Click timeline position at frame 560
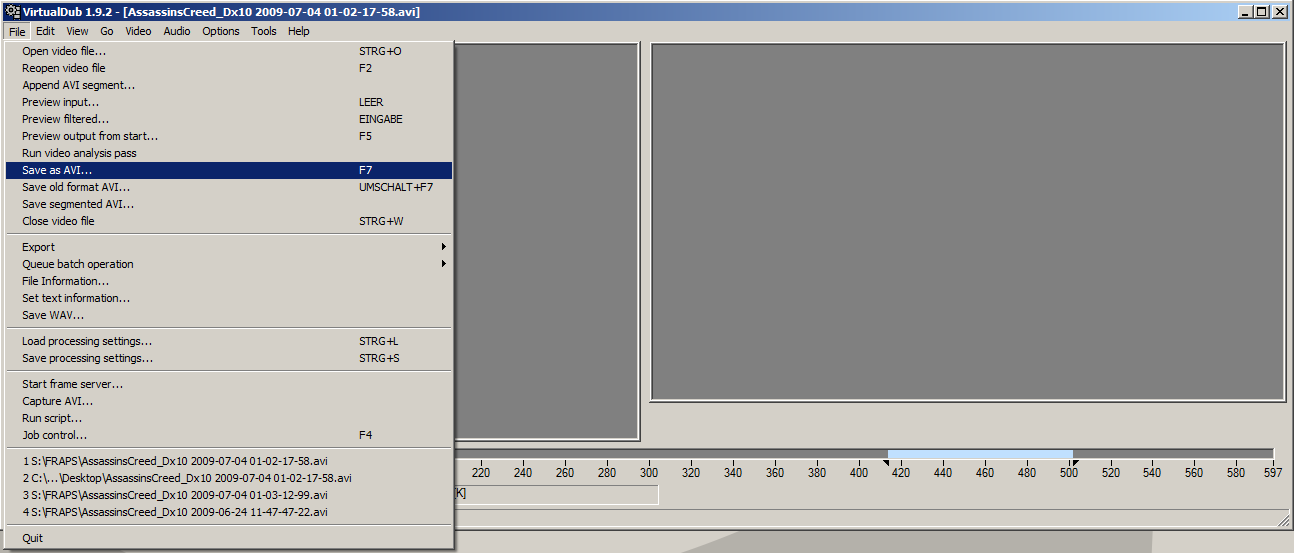1294x553 pixels. [x=1194, y=473]
